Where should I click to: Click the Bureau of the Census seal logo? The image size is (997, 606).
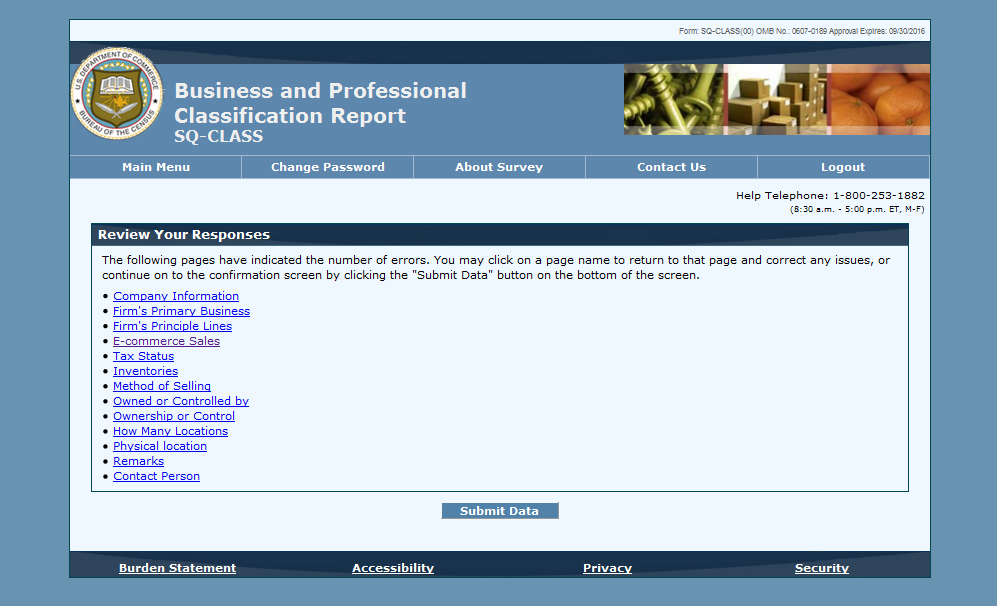tap(116, 94)
